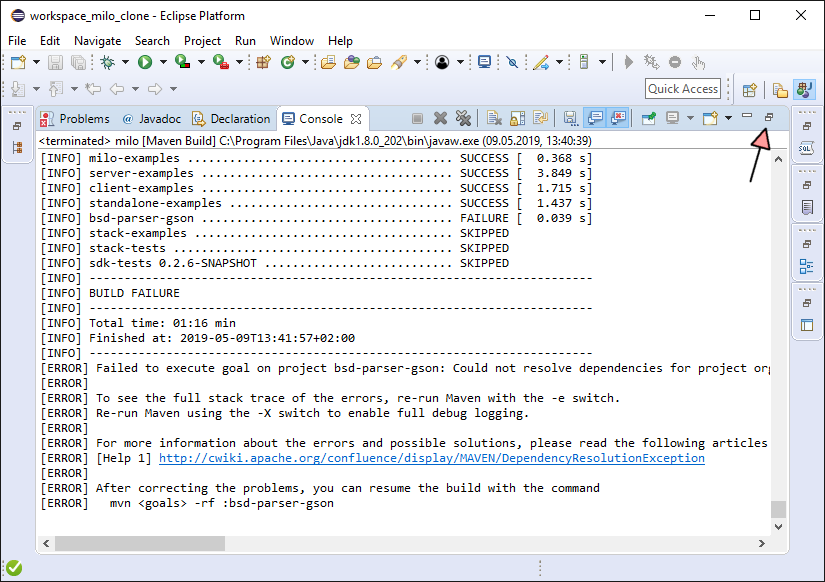Click the Quick Access search field
Screen dimensions: 825x582
point(683,89)
